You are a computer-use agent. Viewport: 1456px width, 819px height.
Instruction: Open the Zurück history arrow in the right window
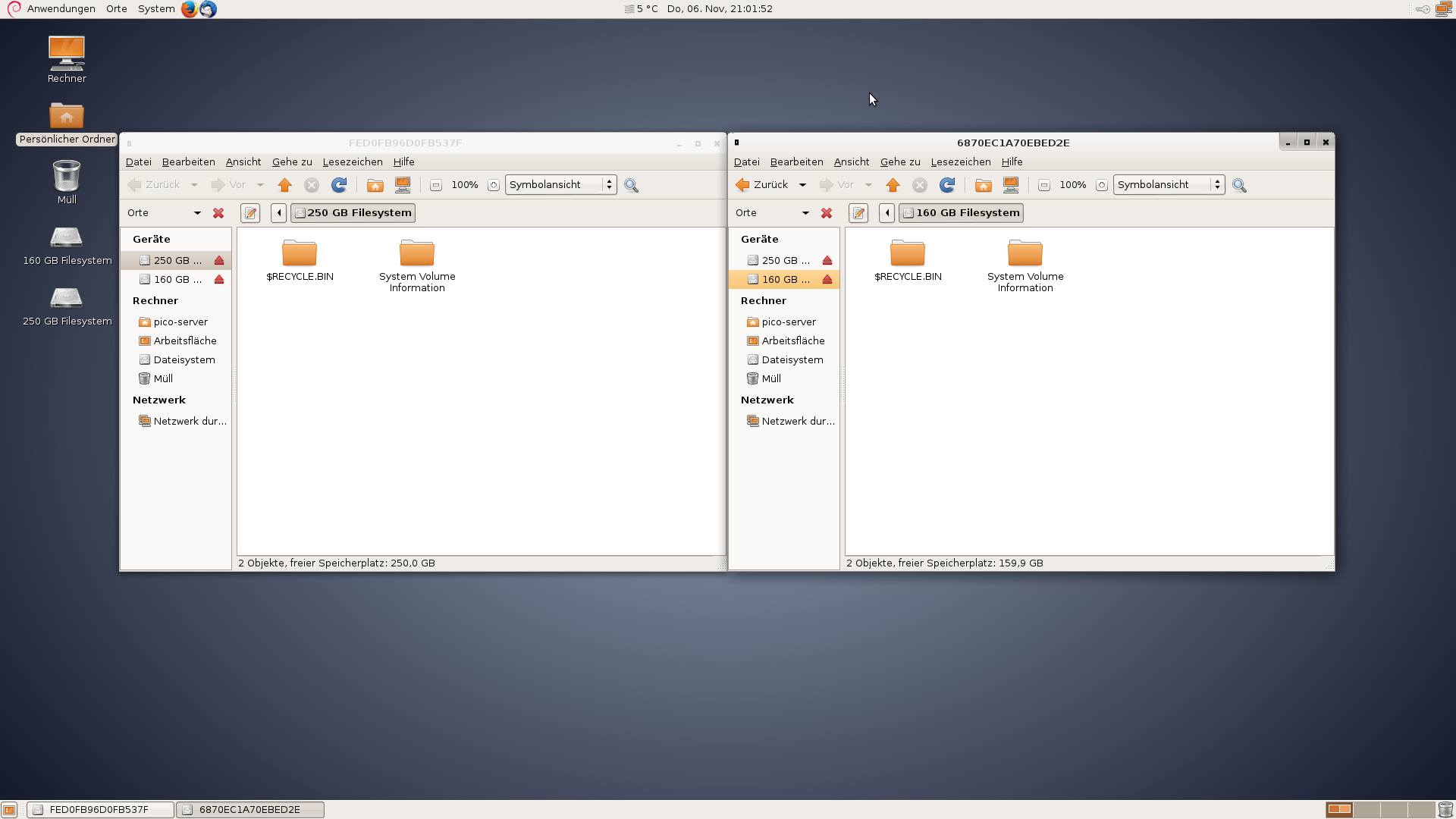[802, 185]
